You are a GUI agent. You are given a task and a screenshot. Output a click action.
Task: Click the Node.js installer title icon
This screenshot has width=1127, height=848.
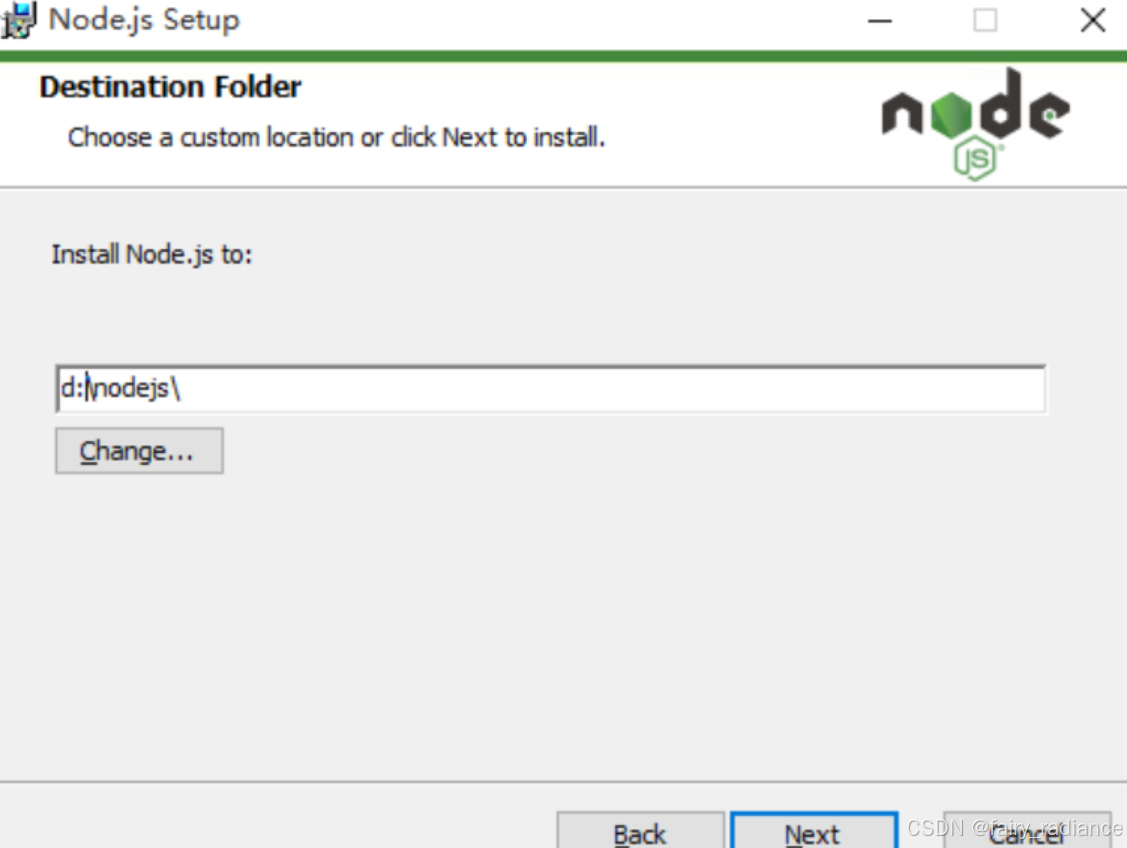(18, 20)
